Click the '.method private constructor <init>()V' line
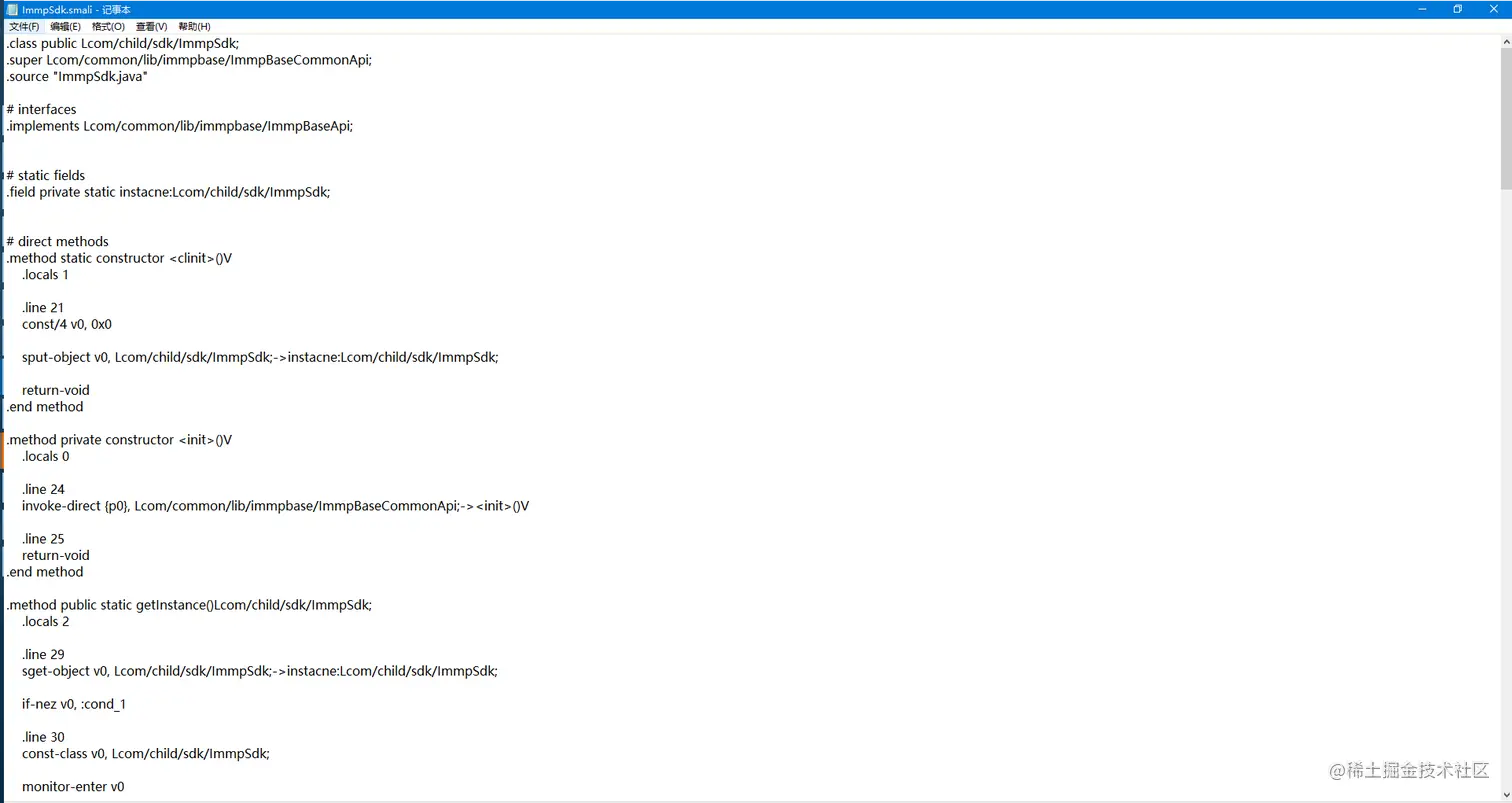1512x803 pixels. pyautogui.click(x=119, y=439)
